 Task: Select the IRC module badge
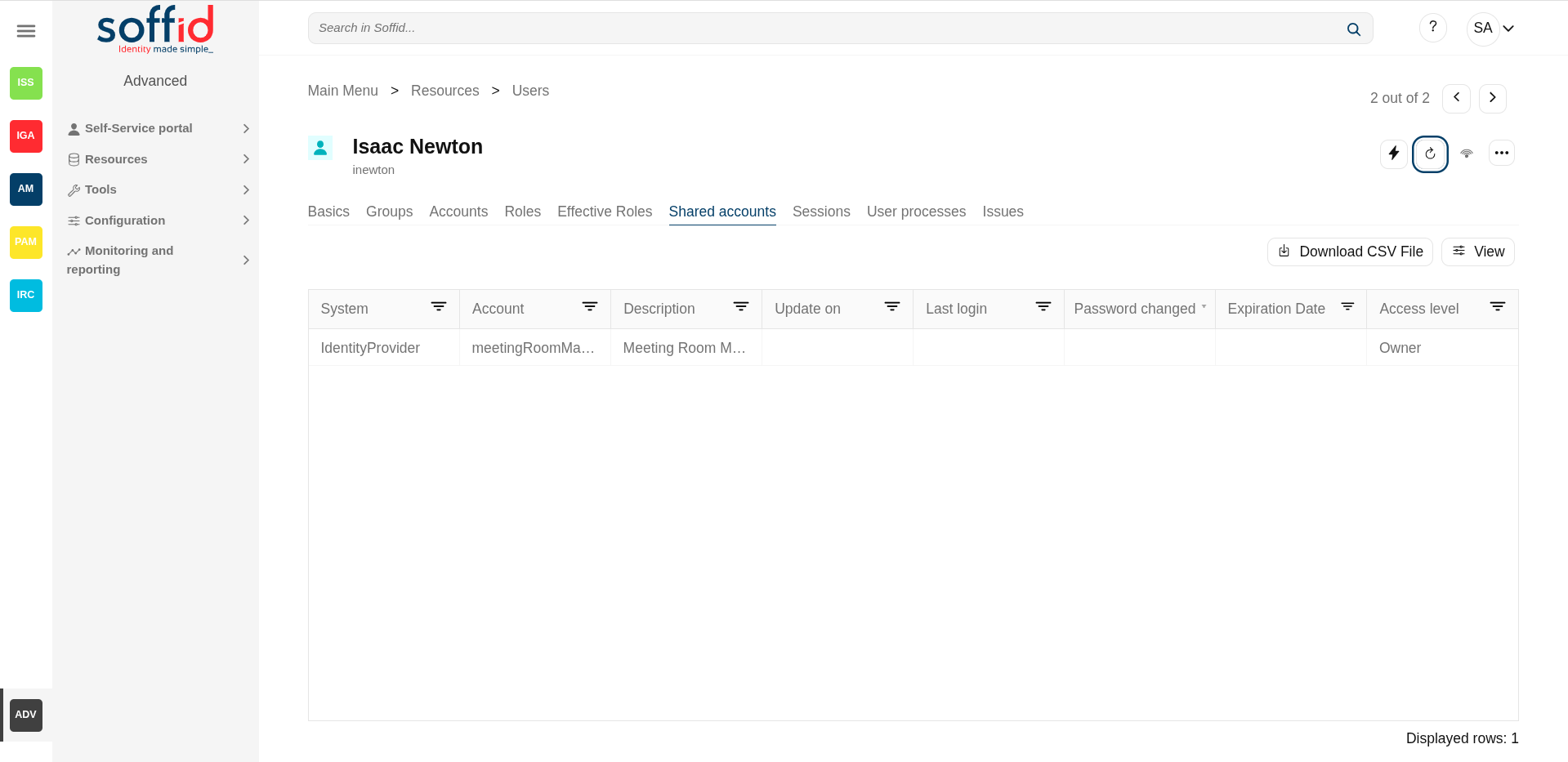pyautogui.click(x=26, y=295)
